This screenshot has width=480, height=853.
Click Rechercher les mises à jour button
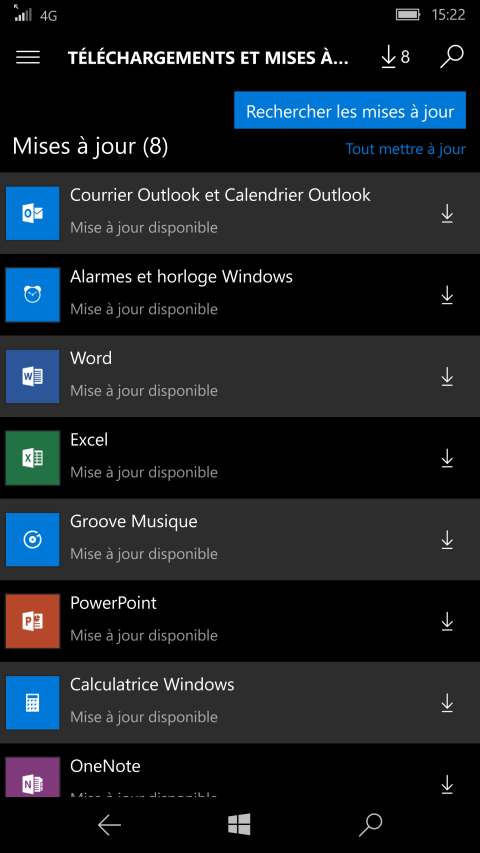pyautogui.click(x=350, y=110)
